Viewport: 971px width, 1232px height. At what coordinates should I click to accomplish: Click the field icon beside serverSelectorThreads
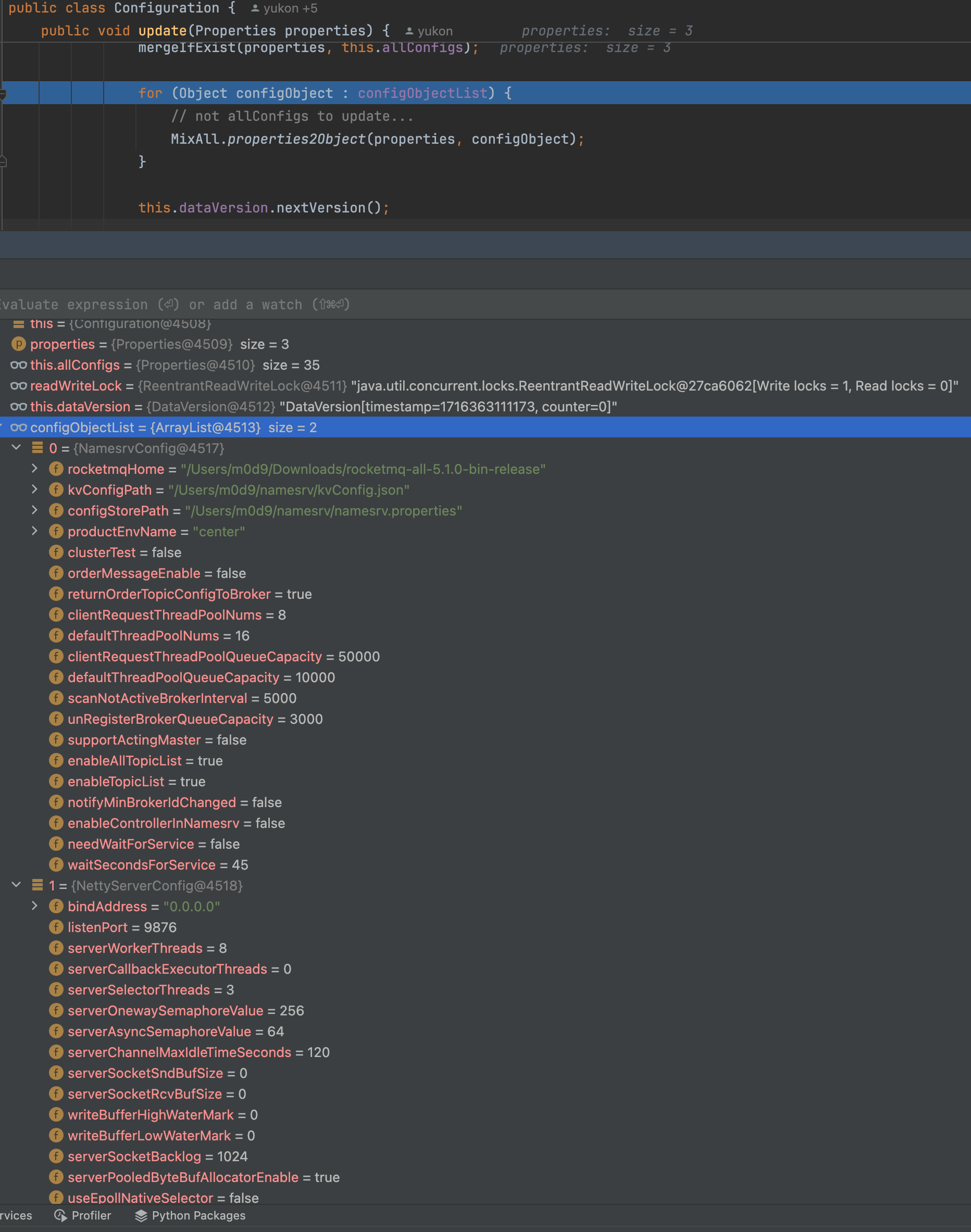pos(56,989)
